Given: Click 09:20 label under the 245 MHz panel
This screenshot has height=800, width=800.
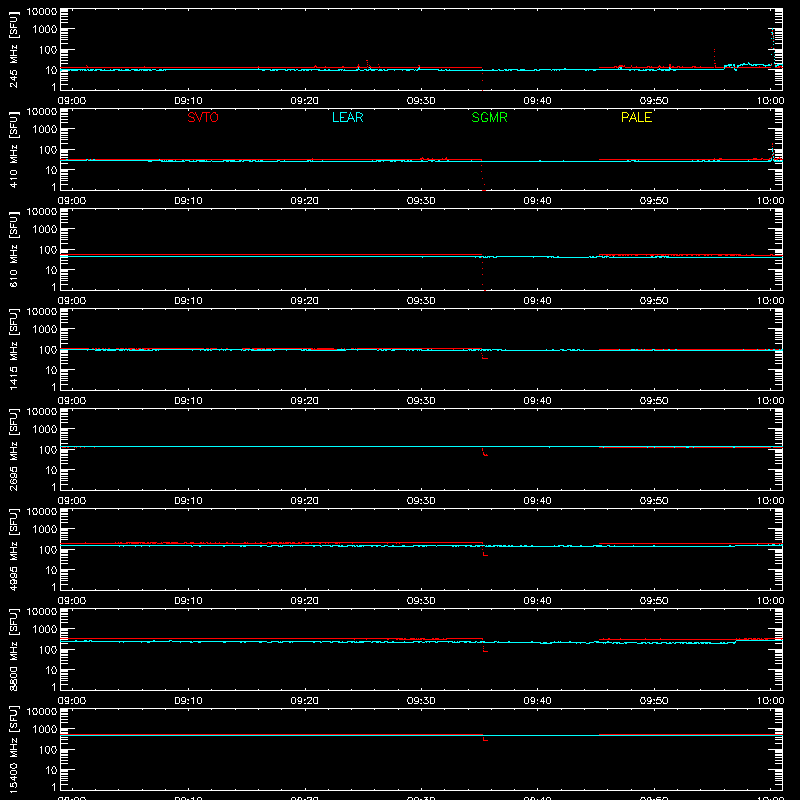Looking at the screenshot, I should [x=305, y=101].
